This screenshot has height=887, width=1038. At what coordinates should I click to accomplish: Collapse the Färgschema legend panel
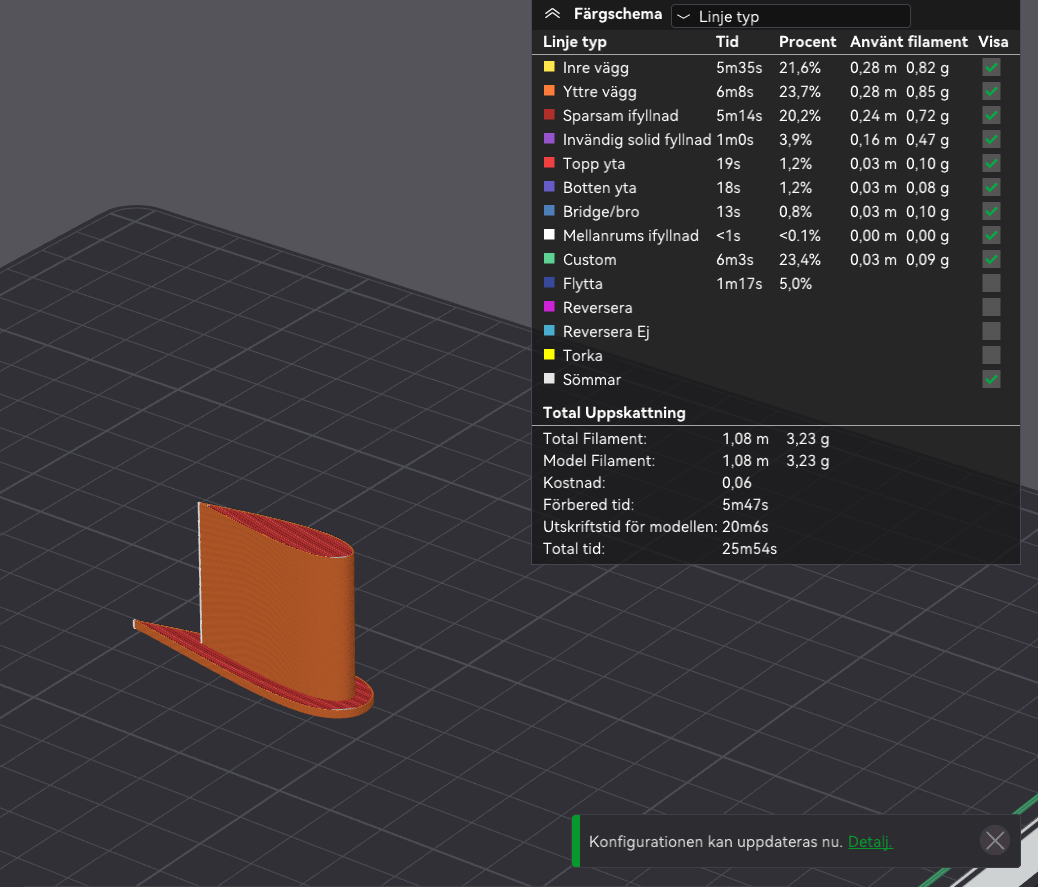tap(552, 14)
